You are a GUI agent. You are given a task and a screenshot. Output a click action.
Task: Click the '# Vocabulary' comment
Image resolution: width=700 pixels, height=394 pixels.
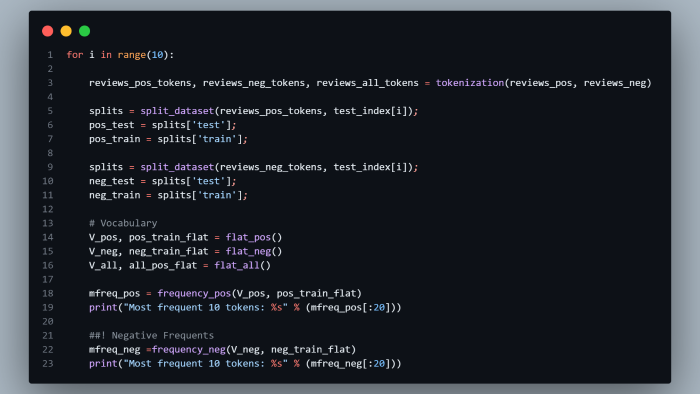pyautogui.click(x=123, y=223)
